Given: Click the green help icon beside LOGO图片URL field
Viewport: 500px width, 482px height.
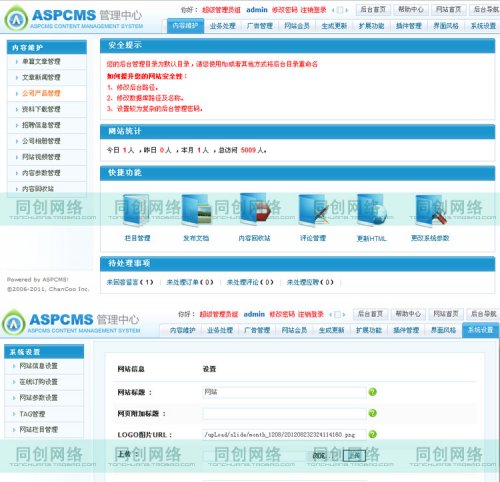Looking at the screenshot, I should click(372, 434).
